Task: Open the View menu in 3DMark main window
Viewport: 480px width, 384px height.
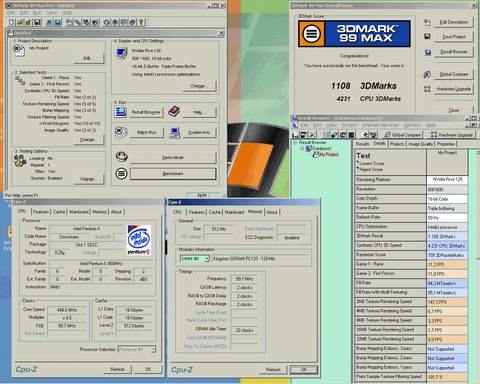Action: coord(52,13)
